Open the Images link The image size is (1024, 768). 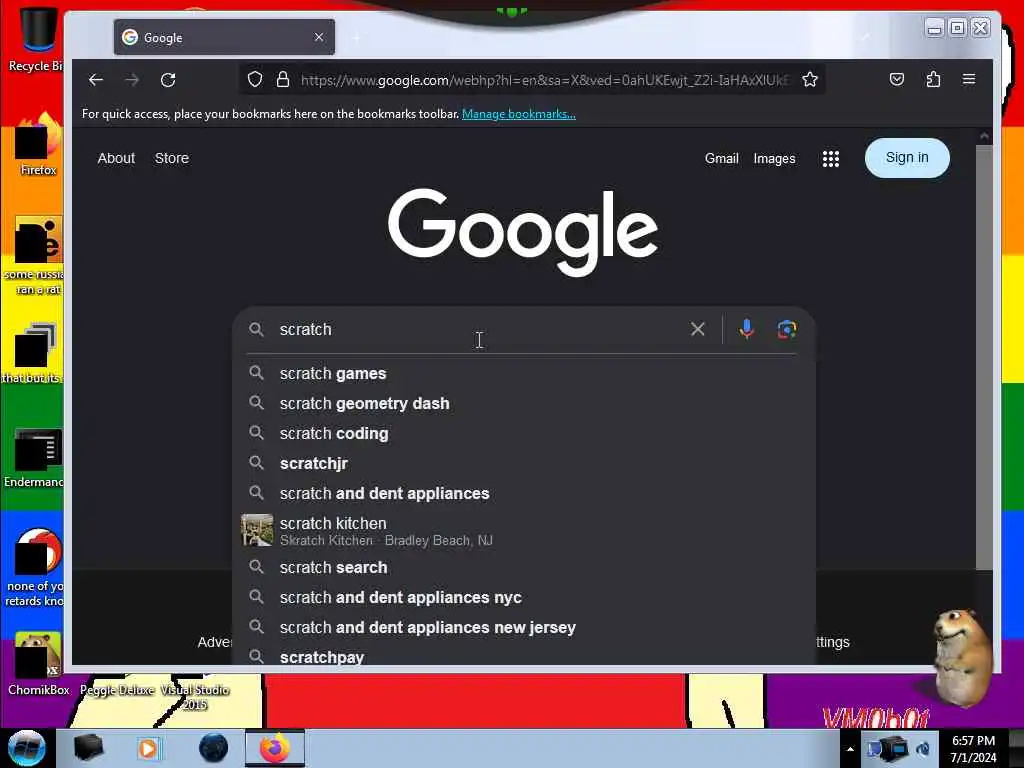[775, 159]
